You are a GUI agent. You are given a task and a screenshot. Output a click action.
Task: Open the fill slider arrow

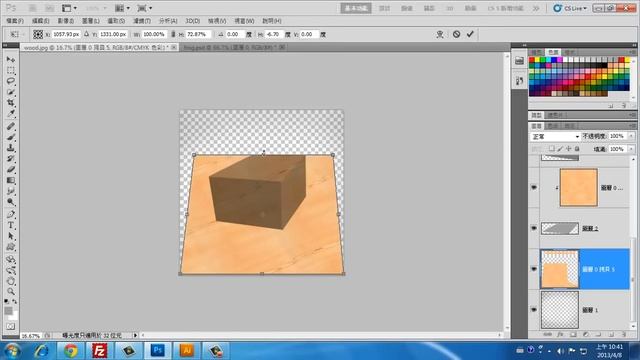pyautogui.click(x=631, y=149)
